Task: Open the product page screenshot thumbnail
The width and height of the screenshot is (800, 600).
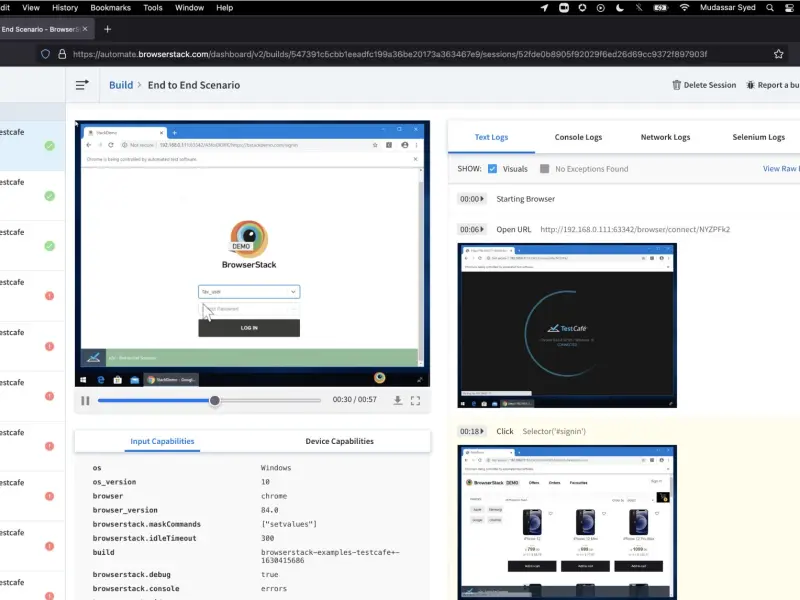Action: pos(567,522)
